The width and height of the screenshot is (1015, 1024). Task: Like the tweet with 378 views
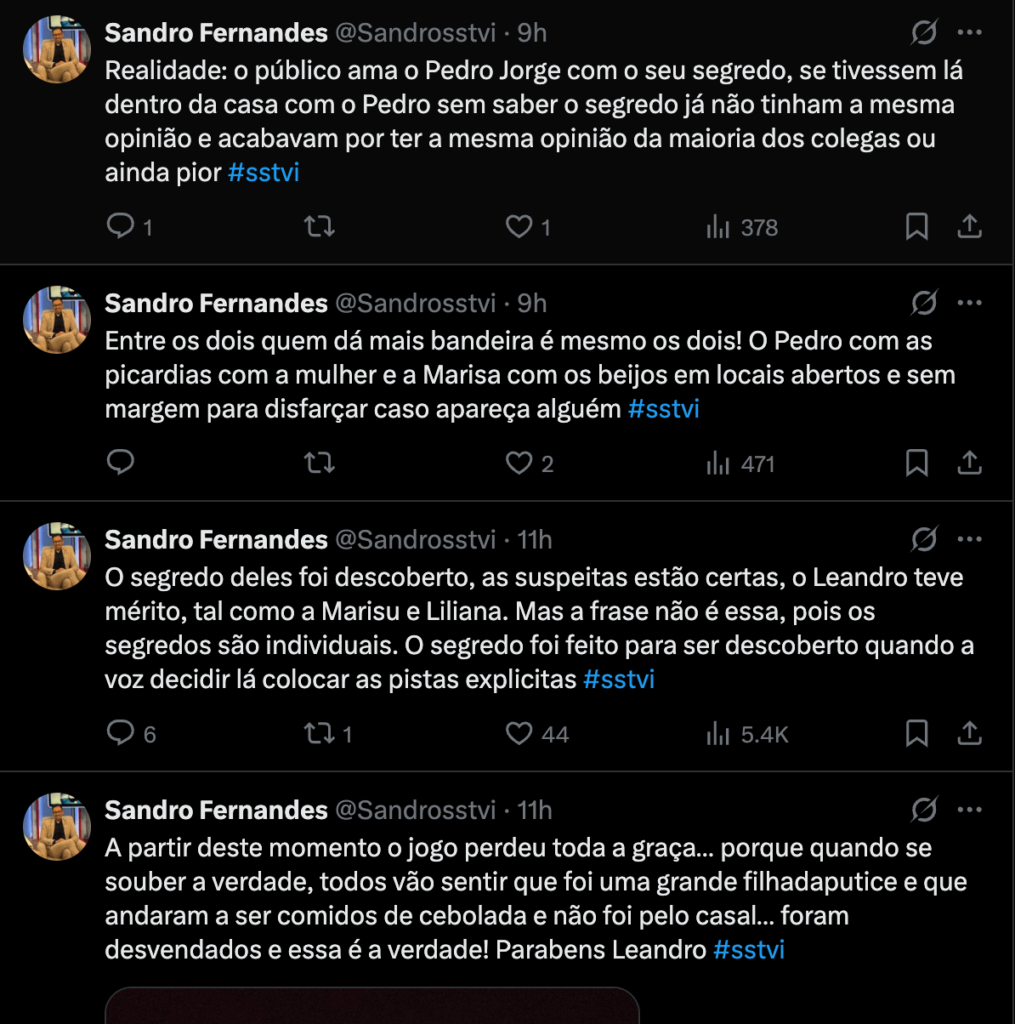pos(519,227)
